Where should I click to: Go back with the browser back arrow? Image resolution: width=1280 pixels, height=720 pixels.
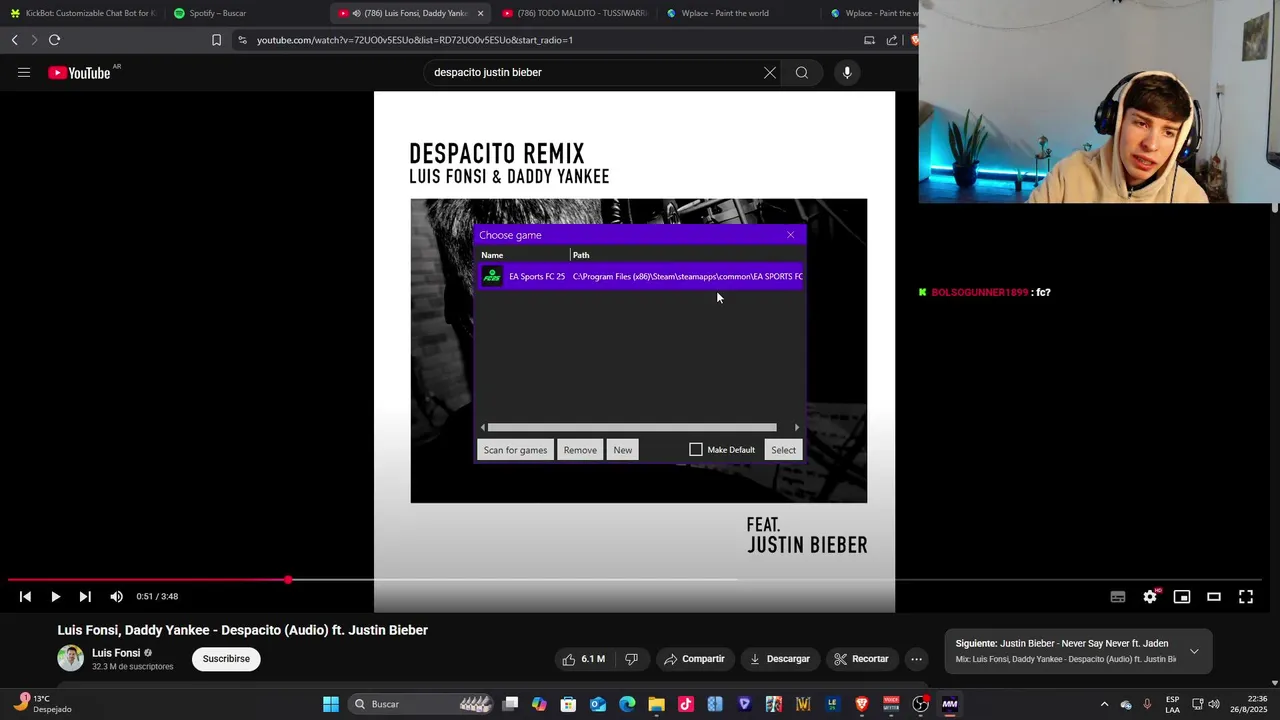point(14,40)
